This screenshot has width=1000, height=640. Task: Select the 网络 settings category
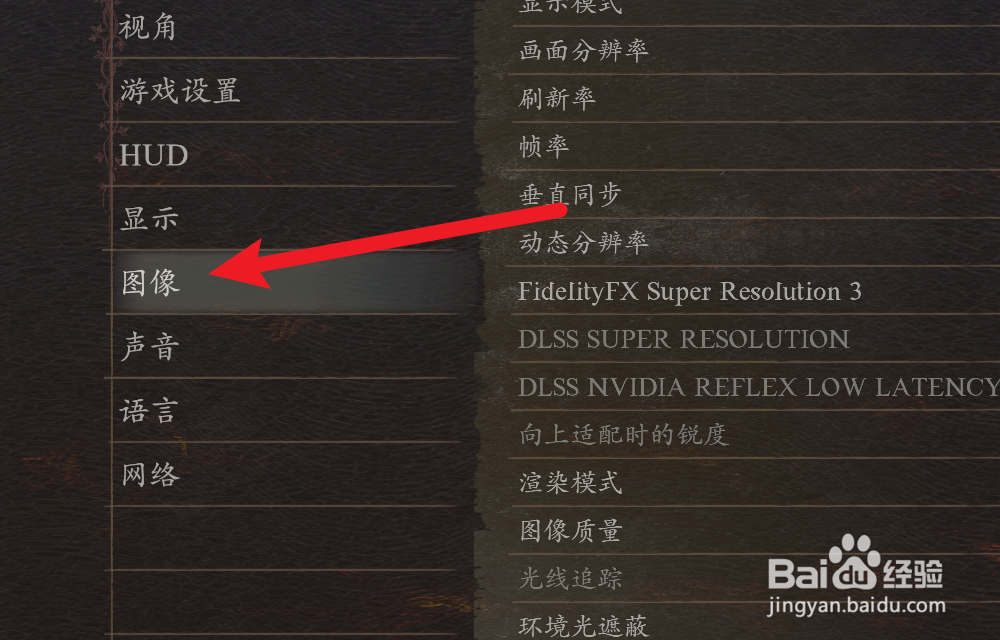(x=285, y=474)
